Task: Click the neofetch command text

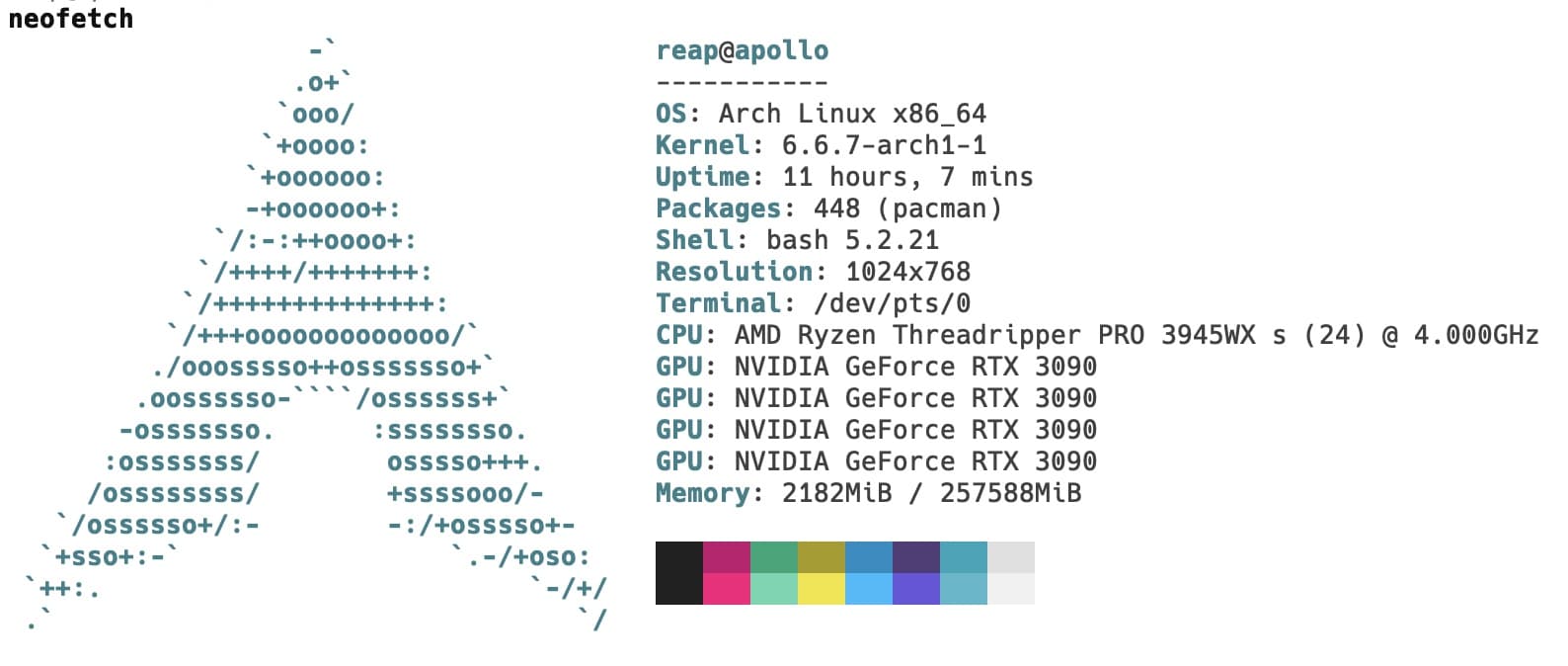Action: tap(70, 19)
